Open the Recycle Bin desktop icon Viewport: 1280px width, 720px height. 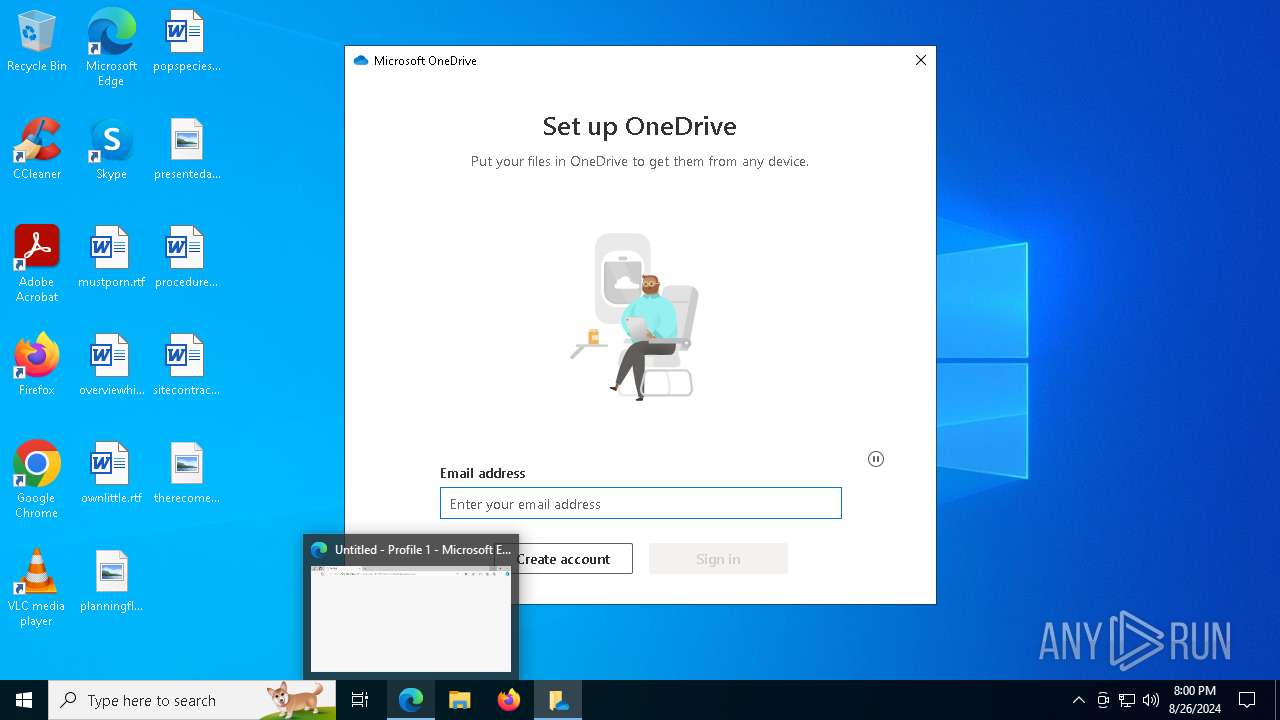[37, 42]
